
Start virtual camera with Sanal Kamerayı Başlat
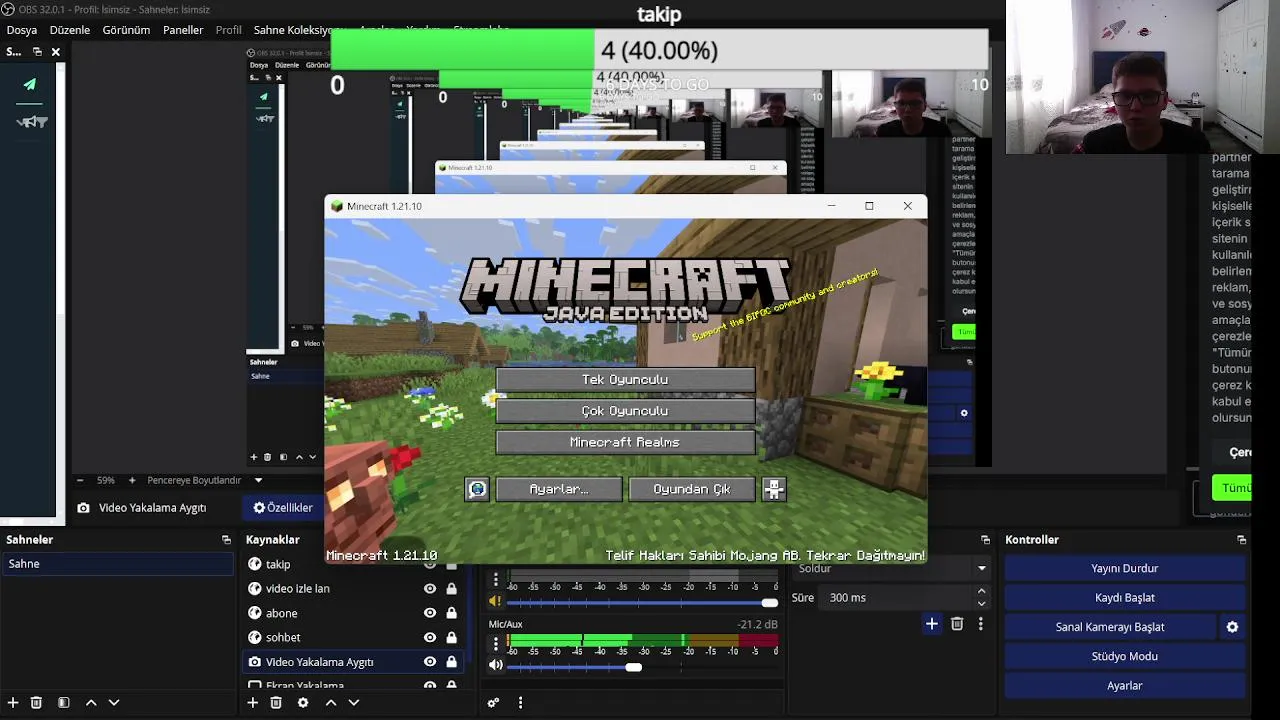(x=1110, y=627)
